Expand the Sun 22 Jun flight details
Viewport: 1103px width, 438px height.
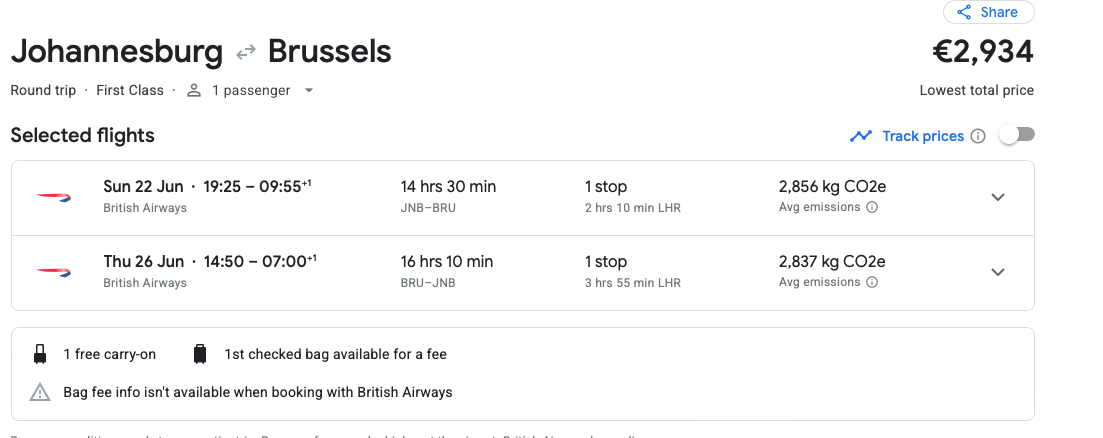997,197
